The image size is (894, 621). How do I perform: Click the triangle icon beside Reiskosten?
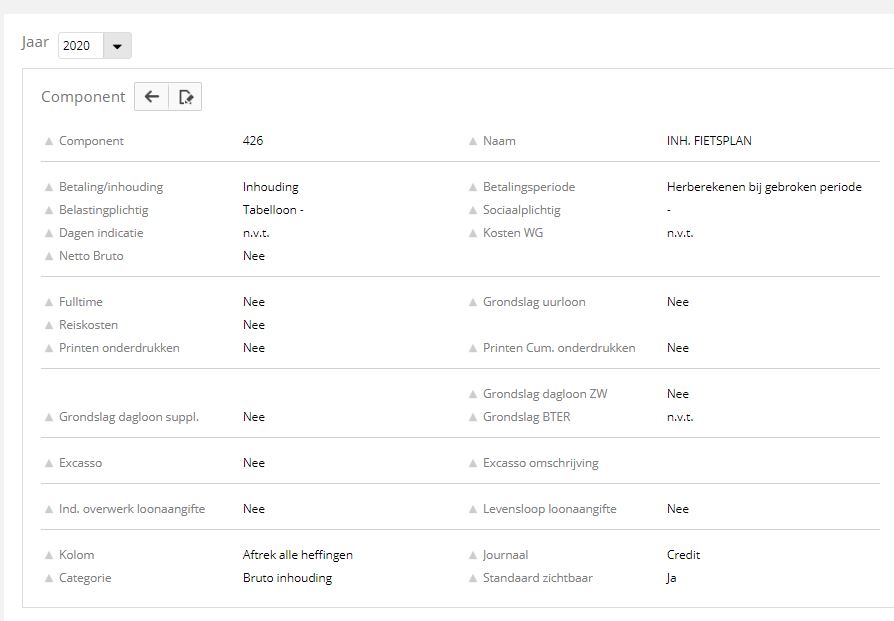click(x=49, y=325)
